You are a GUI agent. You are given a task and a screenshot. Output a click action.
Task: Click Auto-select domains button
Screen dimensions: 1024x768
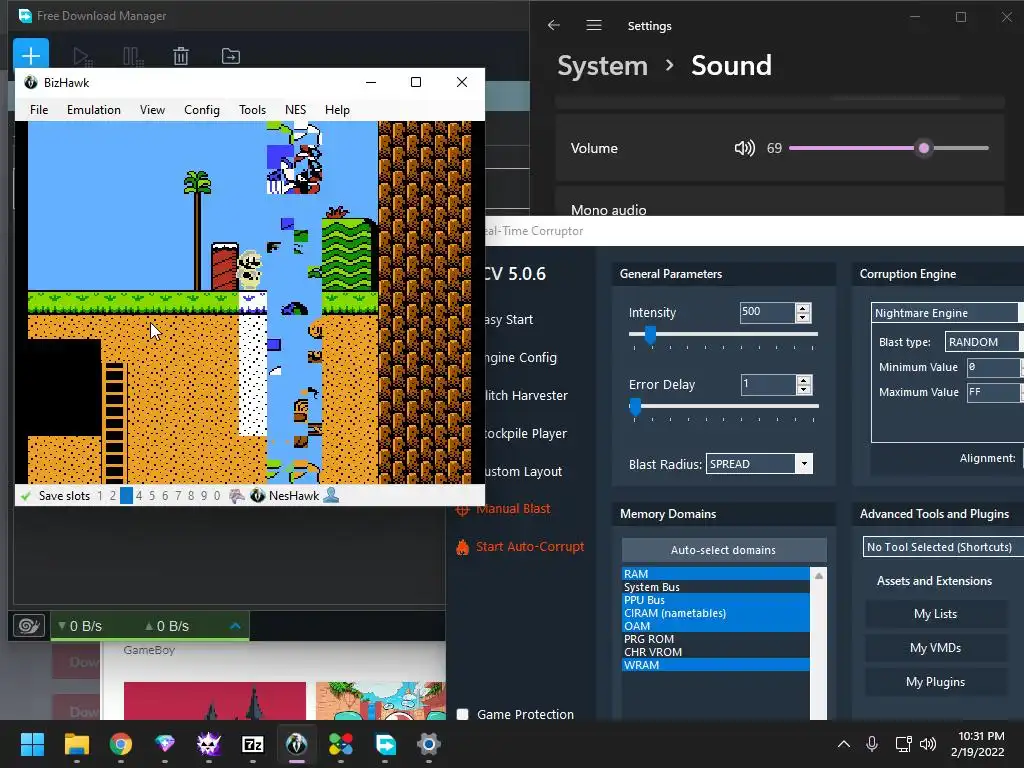[x=724, y=550]
